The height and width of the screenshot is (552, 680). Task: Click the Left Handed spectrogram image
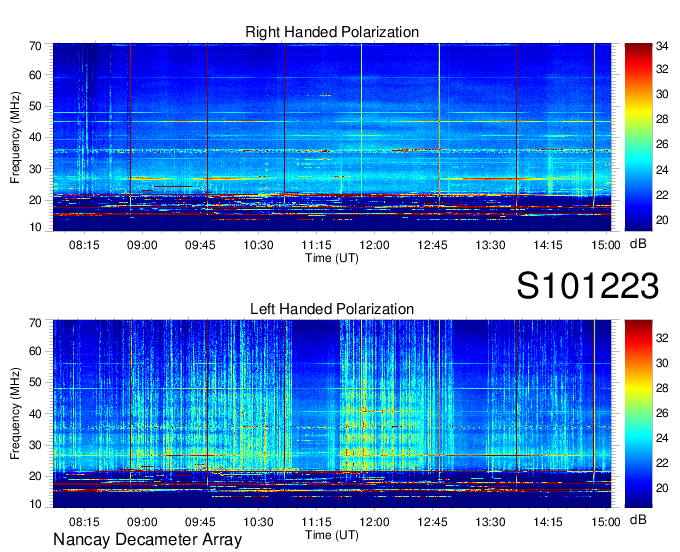[x=332, y=414]
